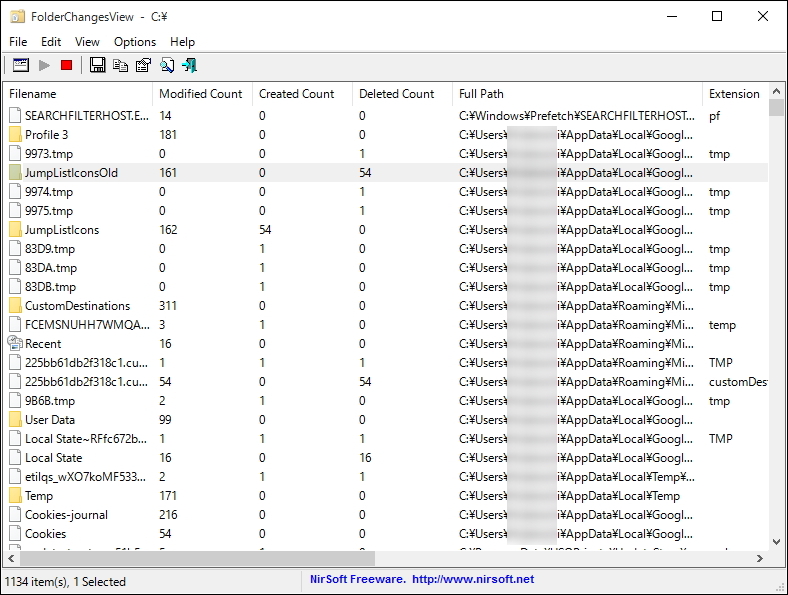Open the Options menu

click(x=135, y=42)
